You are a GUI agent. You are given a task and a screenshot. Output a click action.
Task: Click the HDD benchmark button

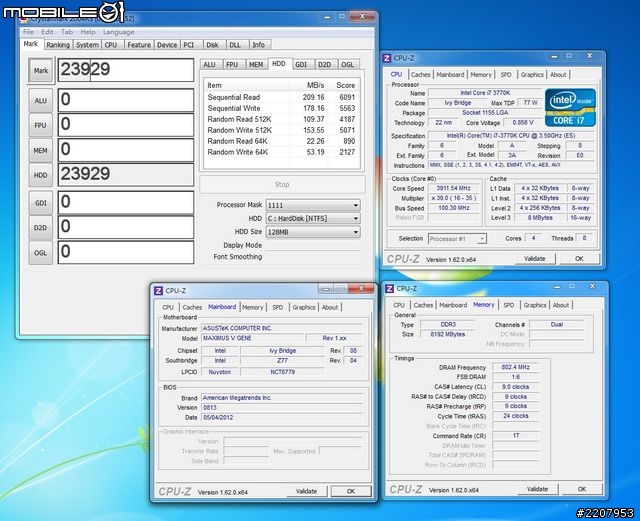click(40, 176)
